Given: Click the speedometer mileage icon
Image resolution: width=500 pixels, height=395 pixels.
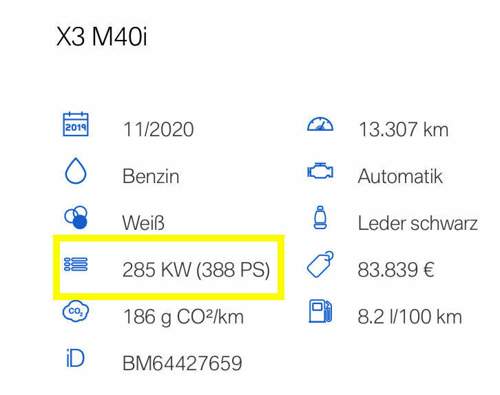Looking at the screenshot, I should click(320, 124).
